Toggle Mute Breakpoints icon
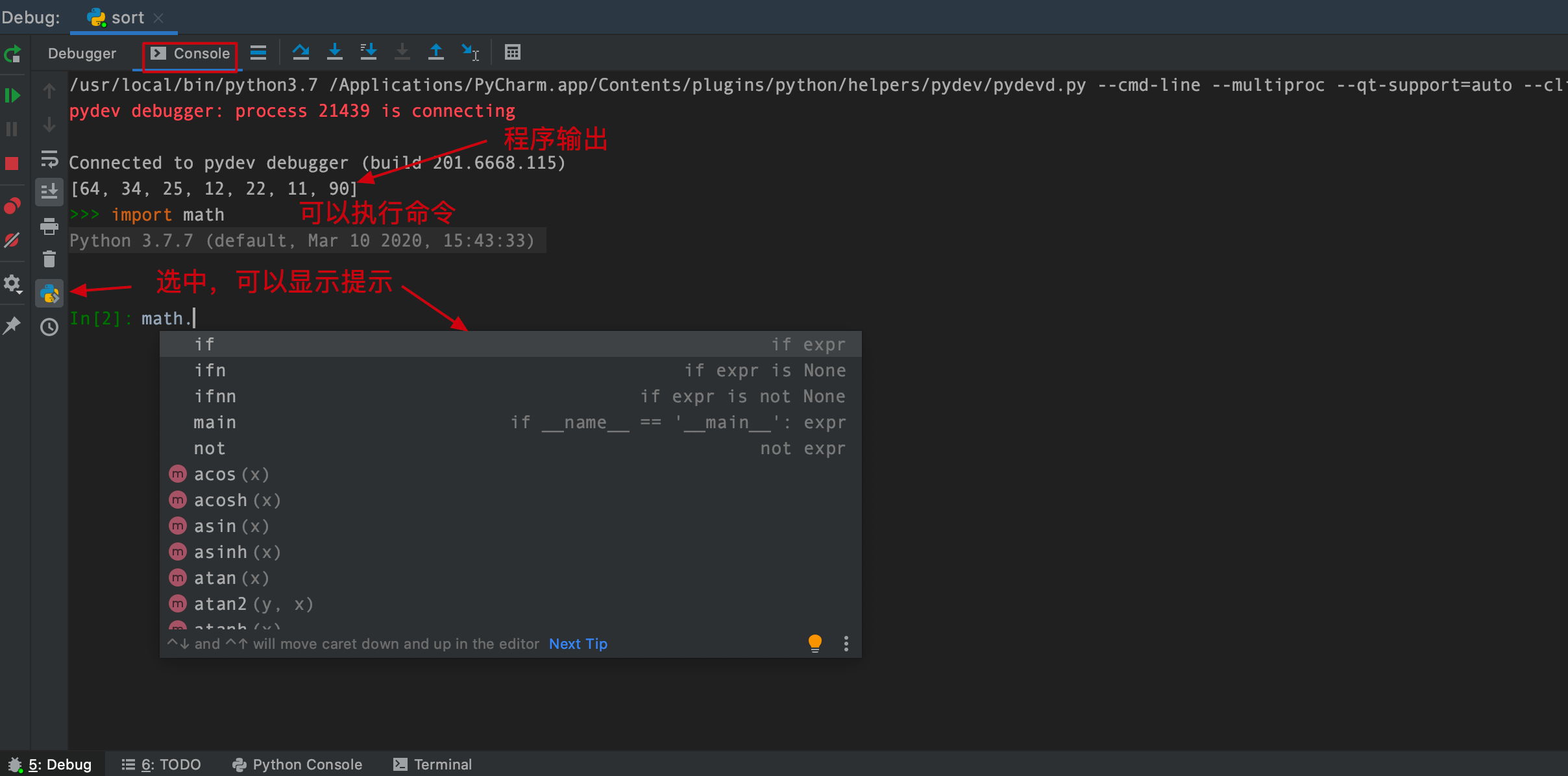Image resolution: width=1568 pixels, height=776 pixels. pos(12,240)
